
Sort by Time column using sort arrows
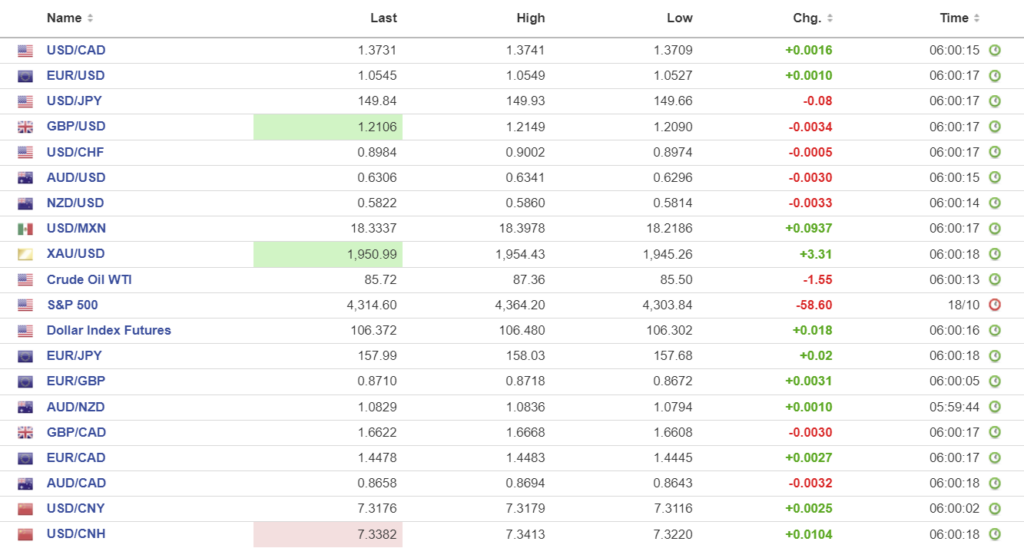[976, 18]
